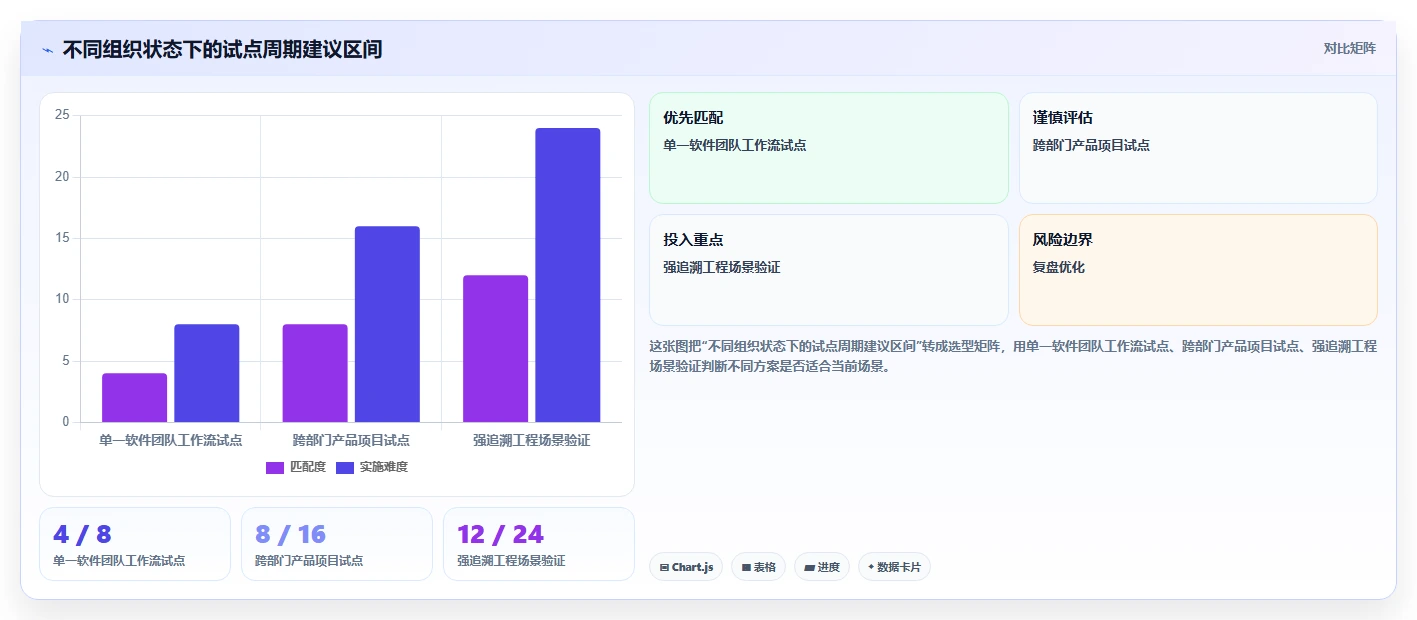Click the 数据卡片 diamond icon
This screenshot has height=620, width=1417.
[871, 567]
